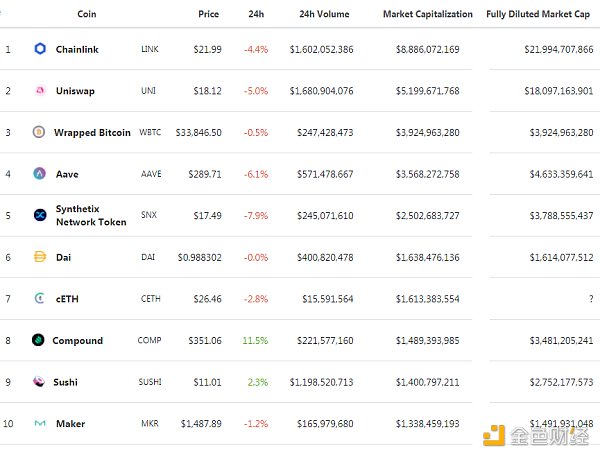Click Synthetix market cap $2,502,683,727
This screenshot has width=600, height=457.
[428, 215]
